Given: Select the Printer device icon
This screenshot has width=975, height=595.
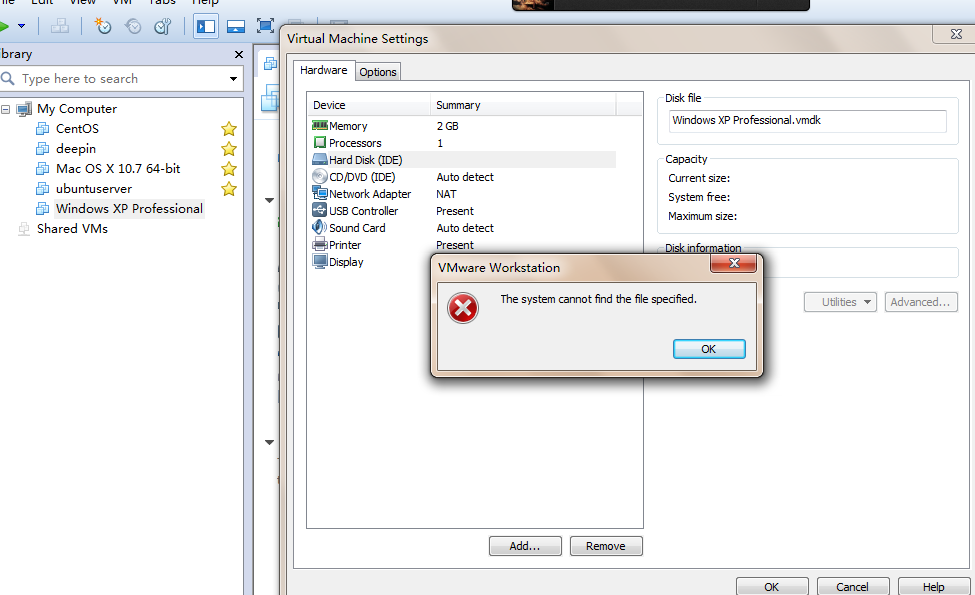Looking at the screenshot, I should coord(320,244).
